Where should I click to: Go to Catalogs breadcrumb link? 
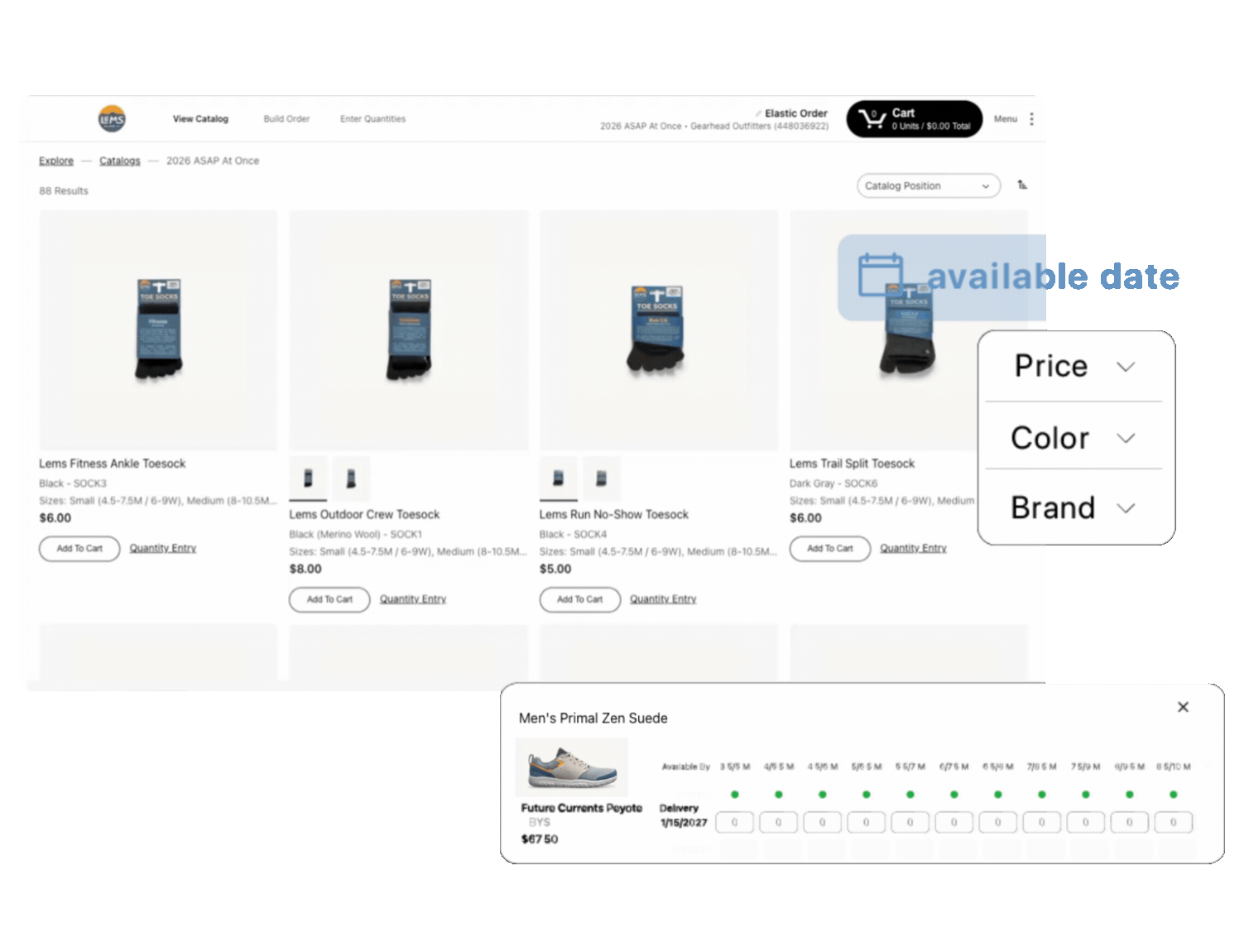(x=120, y=161)
